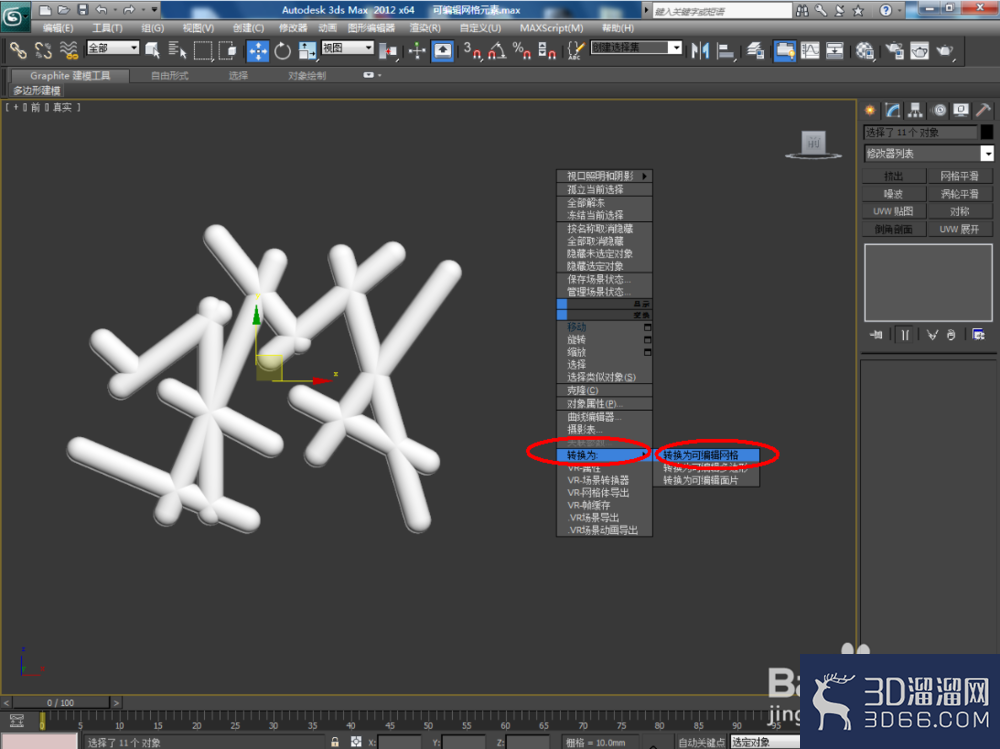Toggle Window/Crossing selection mode
This screenshot has width=1000, height=749.
[228, 50]
